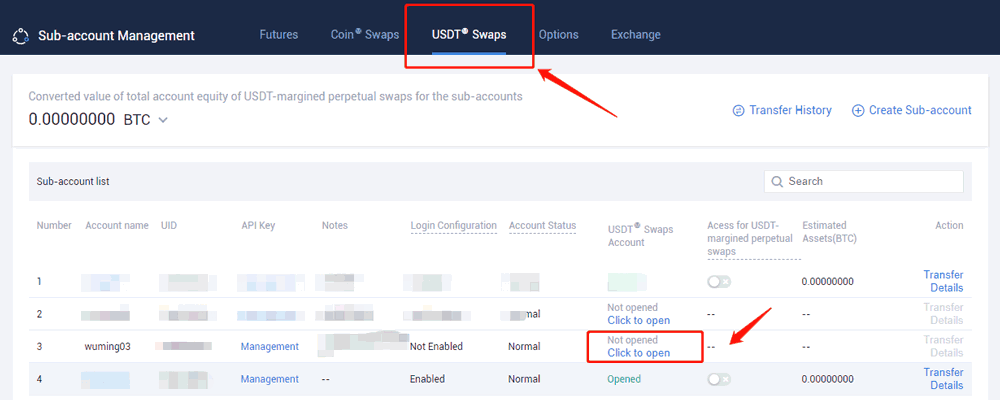Viewport: 1000px width, 400px height.
Task: Focus the sub-account Search field
Action: pyautogui.click(x=864, y=182)
